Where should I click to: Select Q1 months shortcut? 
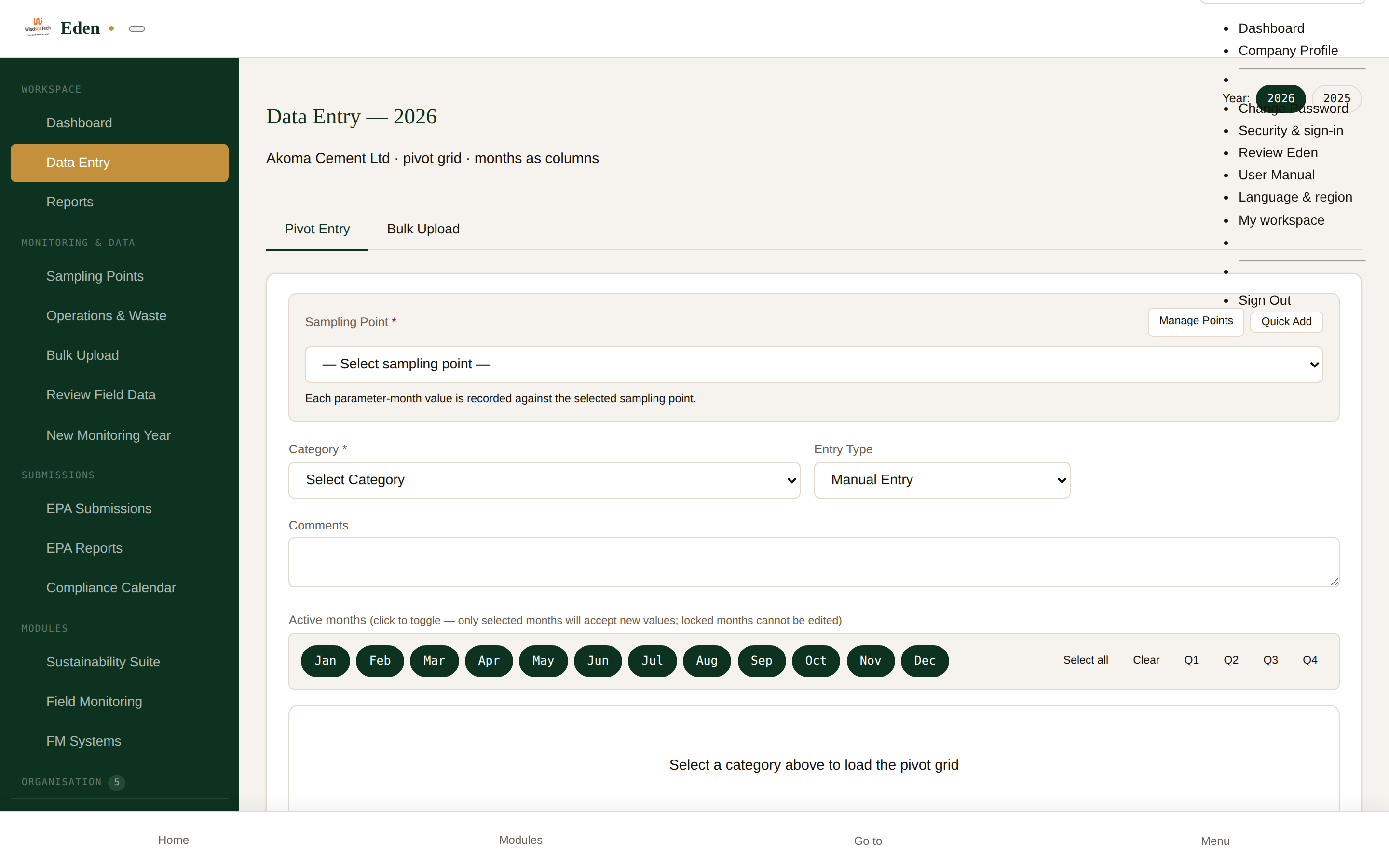click(x=1191, y=660)
